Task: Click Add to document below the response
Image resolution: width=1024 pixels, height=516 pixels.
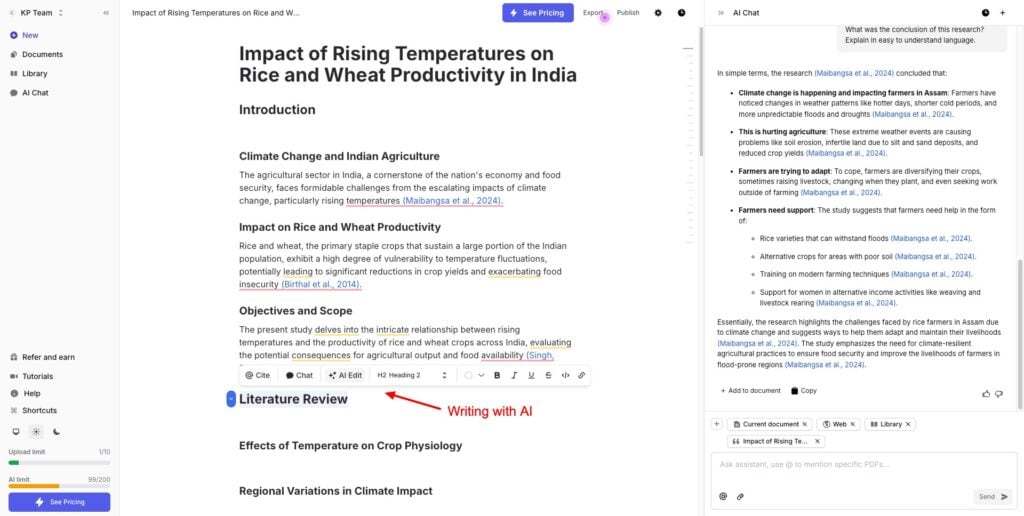Action: pyautogui.click(x=750, y=391)
